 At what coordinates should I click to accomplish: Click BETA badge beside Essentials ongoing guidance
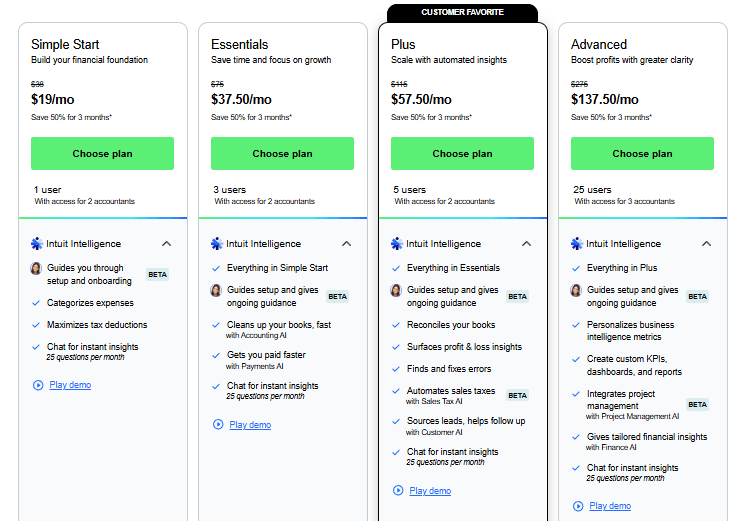[337, 297]
